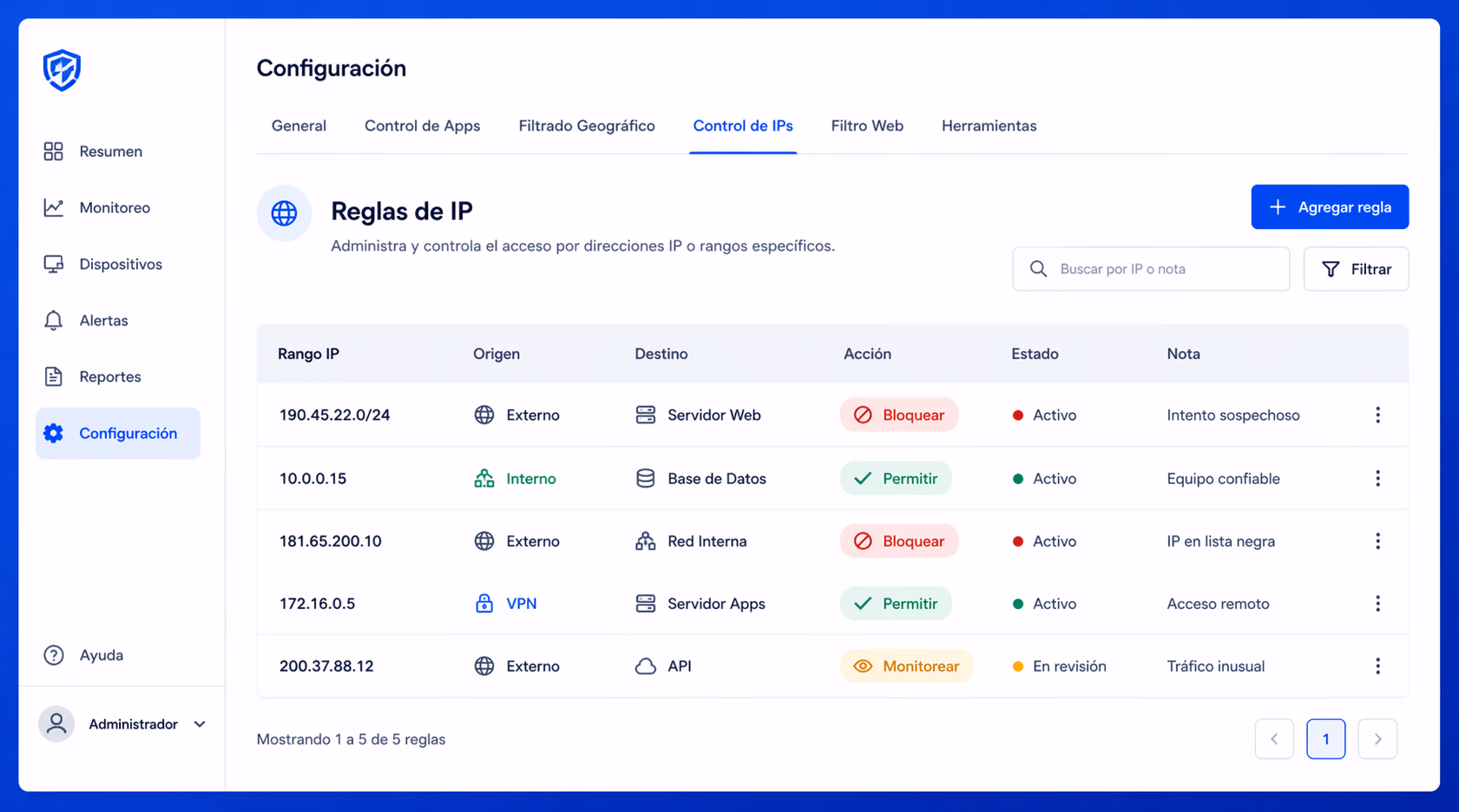Click the Alertas bell icon
Screen dimensions: 1459x812
[x=54, y=320]
